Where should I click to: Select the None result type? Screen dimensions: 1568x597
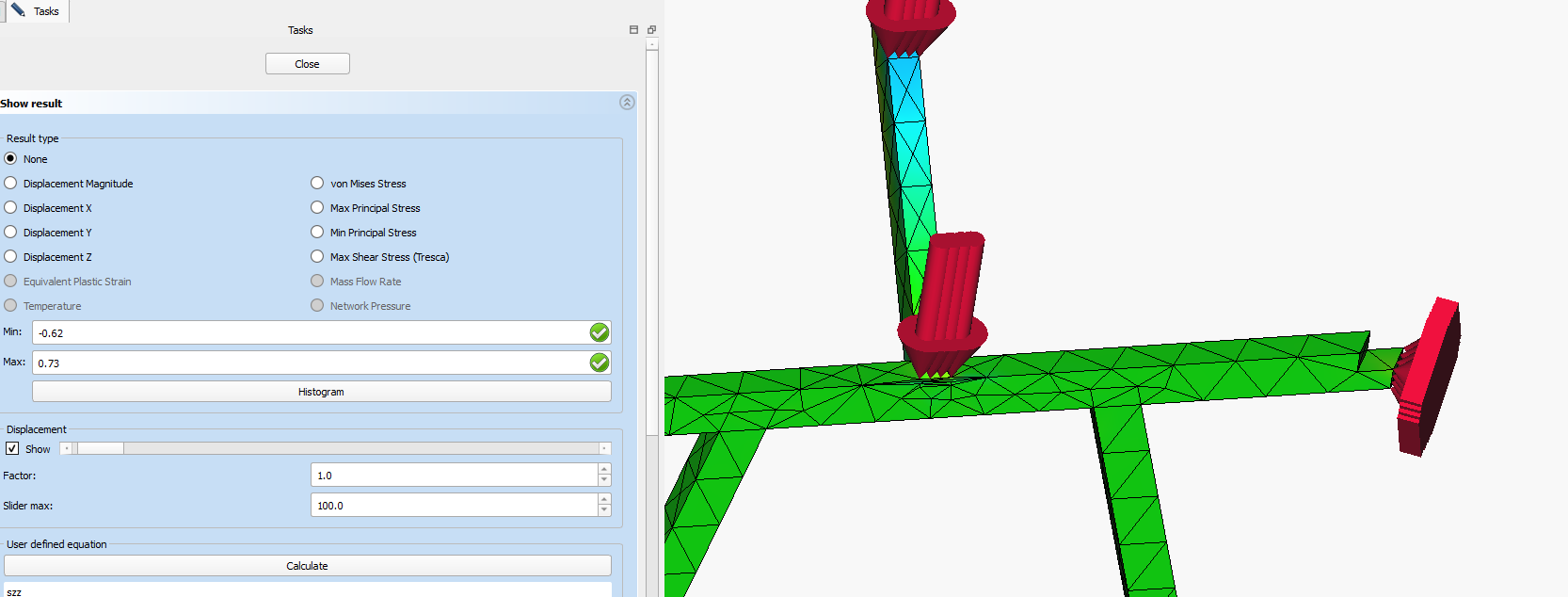click(x=10, y=158)
